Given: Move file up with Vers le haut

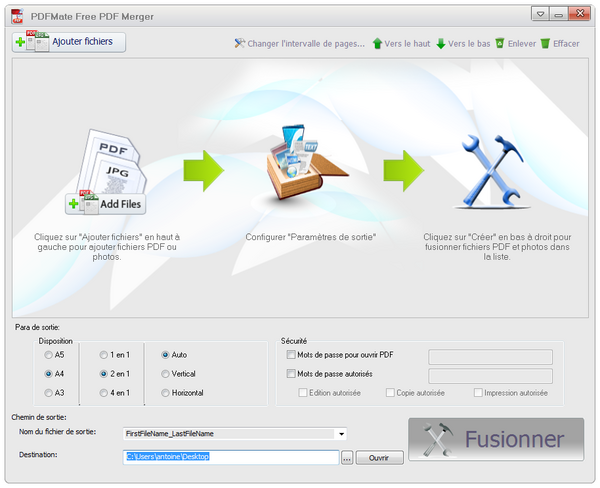Looking at the screenshot, I should tap(401, 44).
